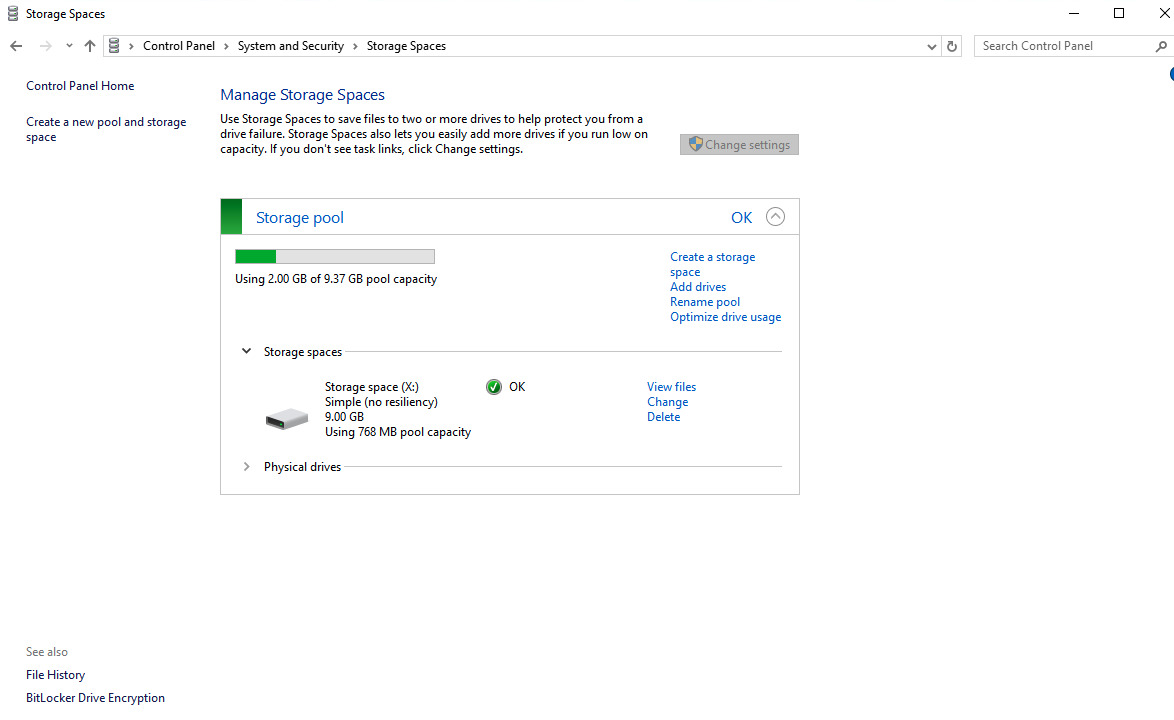Screen dimensions: 1174x720
Task: Focus the Search Control Panel field
Action: [x=1060, y=46]
